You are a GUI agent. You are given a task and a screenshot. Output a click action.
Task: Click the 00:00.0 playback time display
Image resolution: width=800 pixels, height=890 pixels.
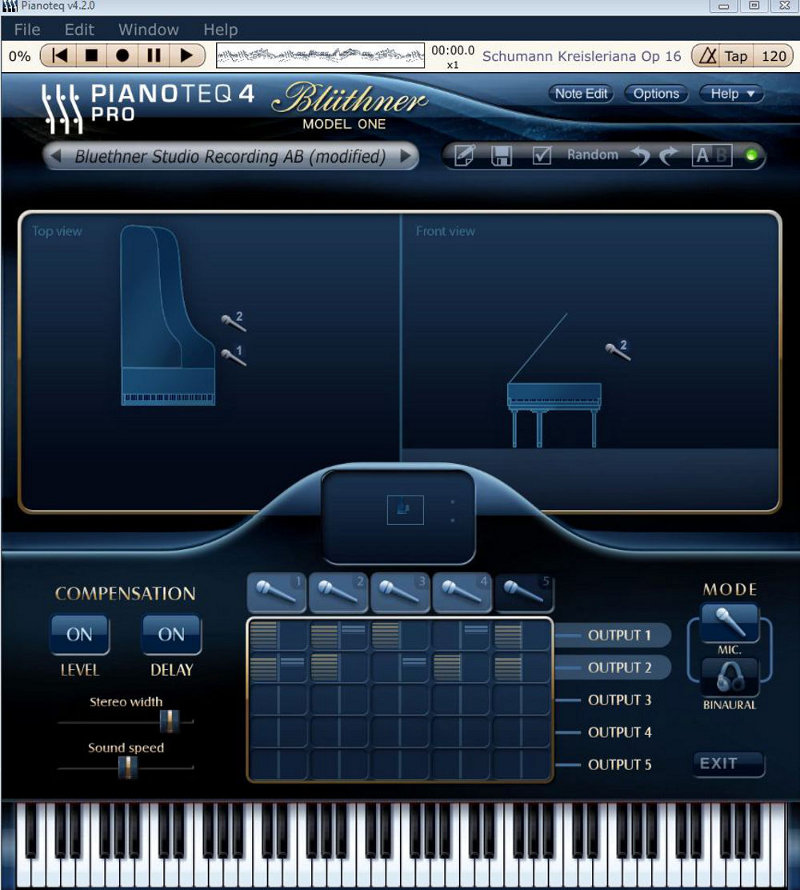(x=453, y=51)
